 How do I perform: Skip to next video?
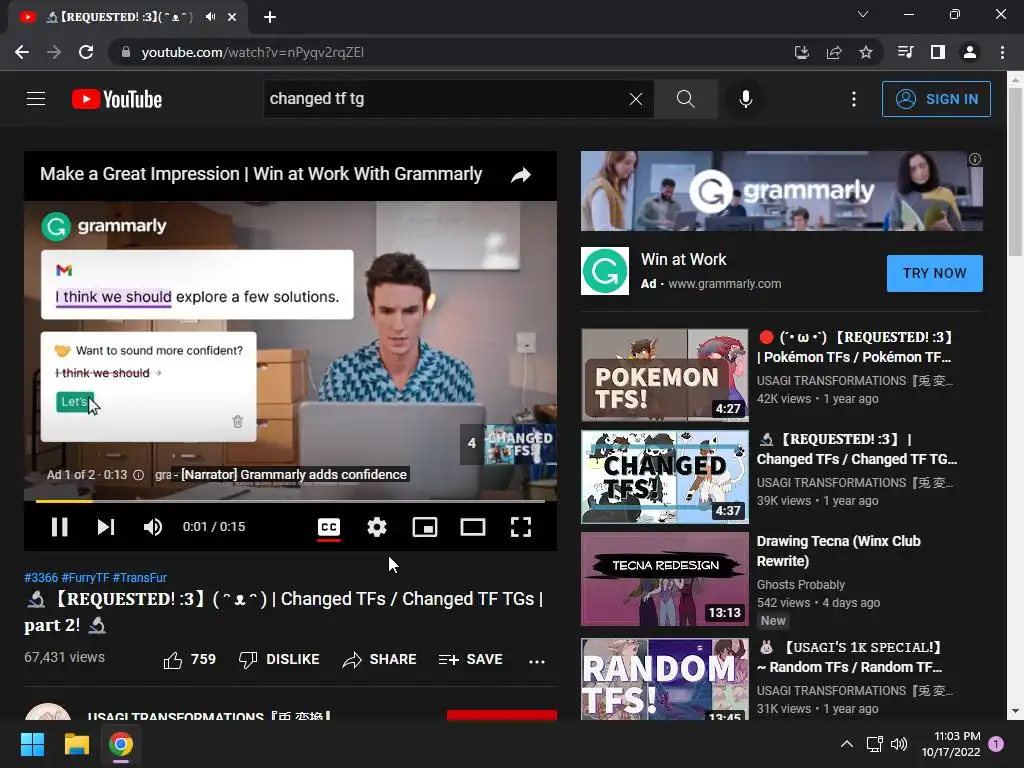106,527
